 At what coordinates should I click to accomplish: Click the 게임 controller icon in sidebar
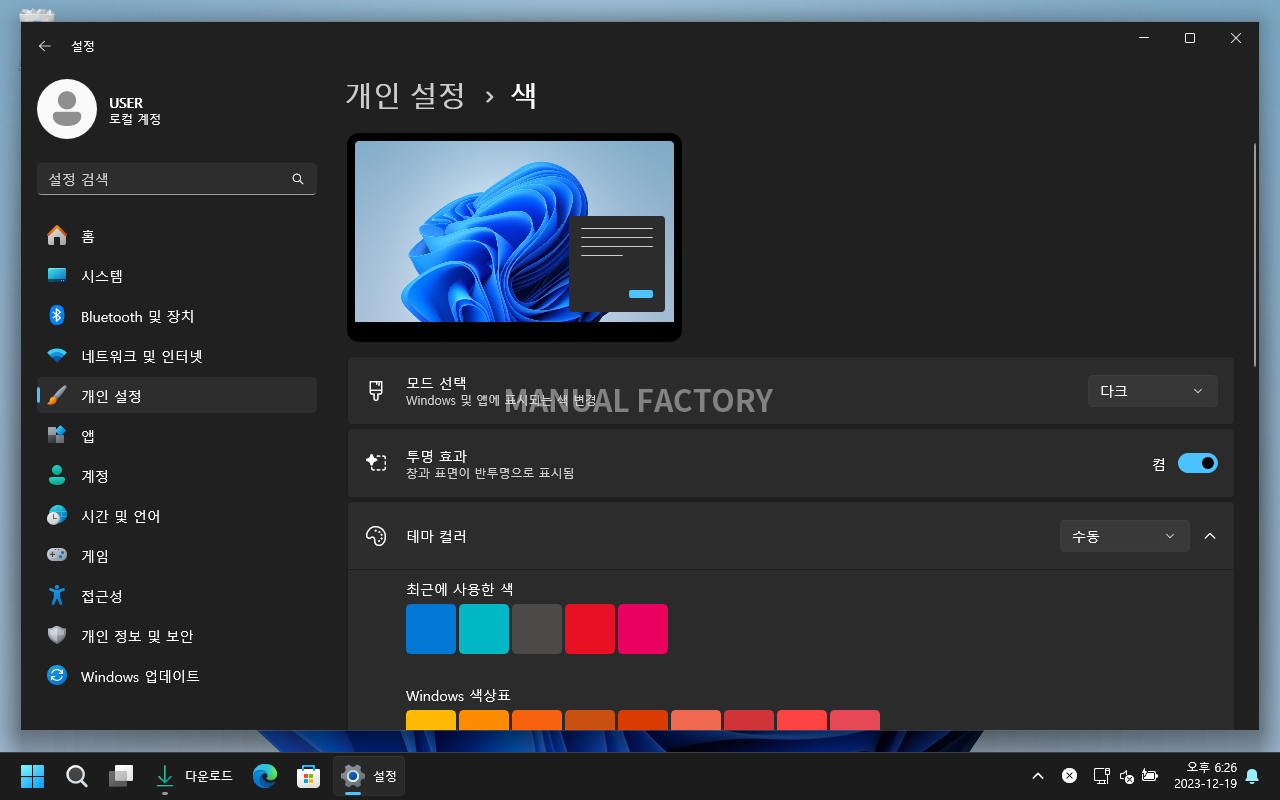(57, 556)
